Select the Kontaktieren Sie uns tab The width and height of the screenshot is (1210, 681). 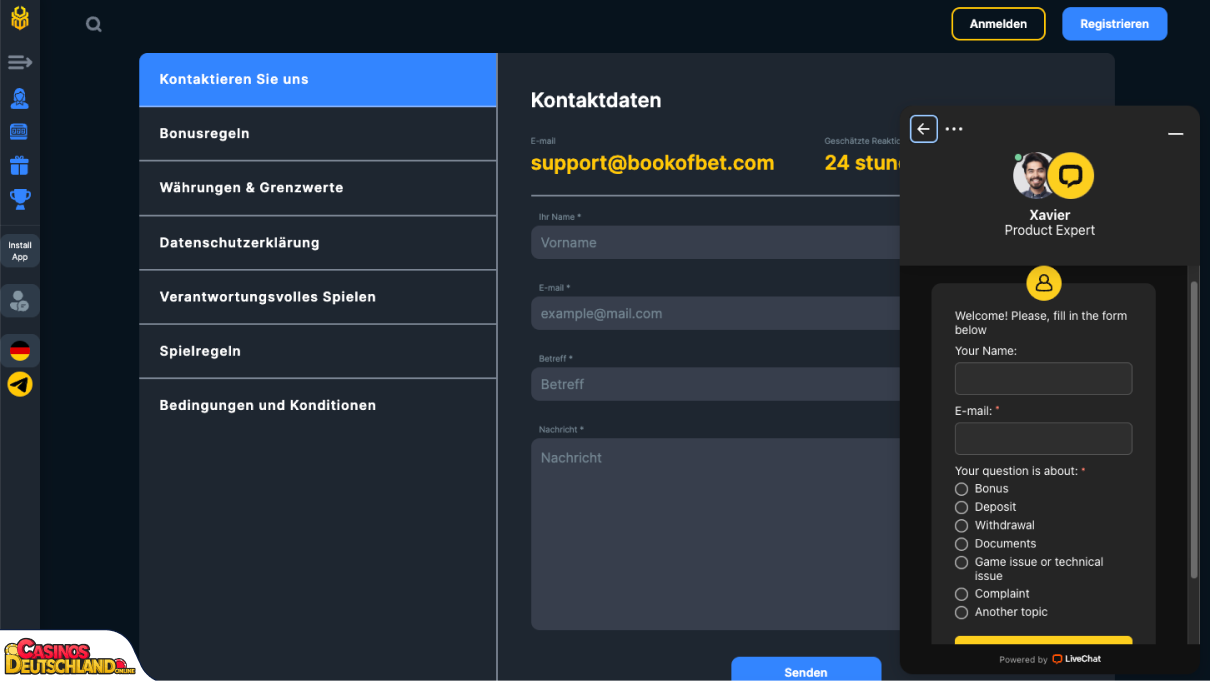[317, 79]
